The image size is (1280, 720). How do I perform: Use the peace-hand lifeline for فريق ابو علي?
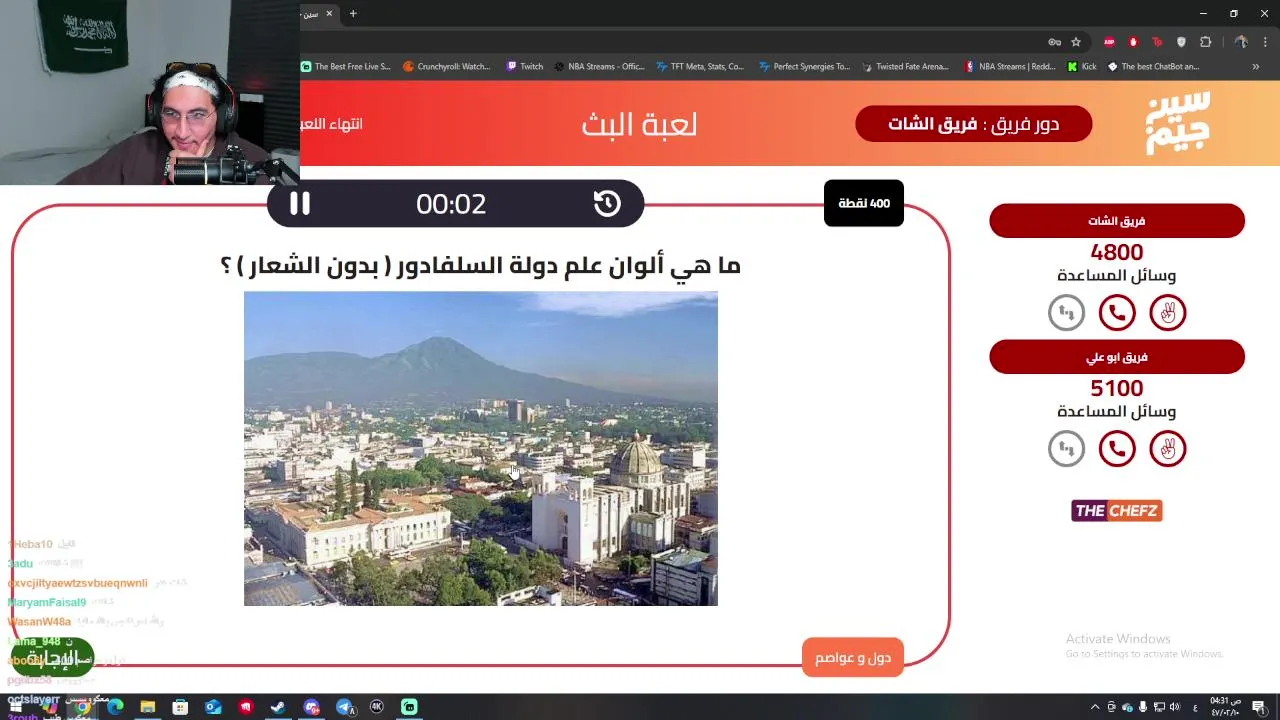click(x=1167, y=449)
